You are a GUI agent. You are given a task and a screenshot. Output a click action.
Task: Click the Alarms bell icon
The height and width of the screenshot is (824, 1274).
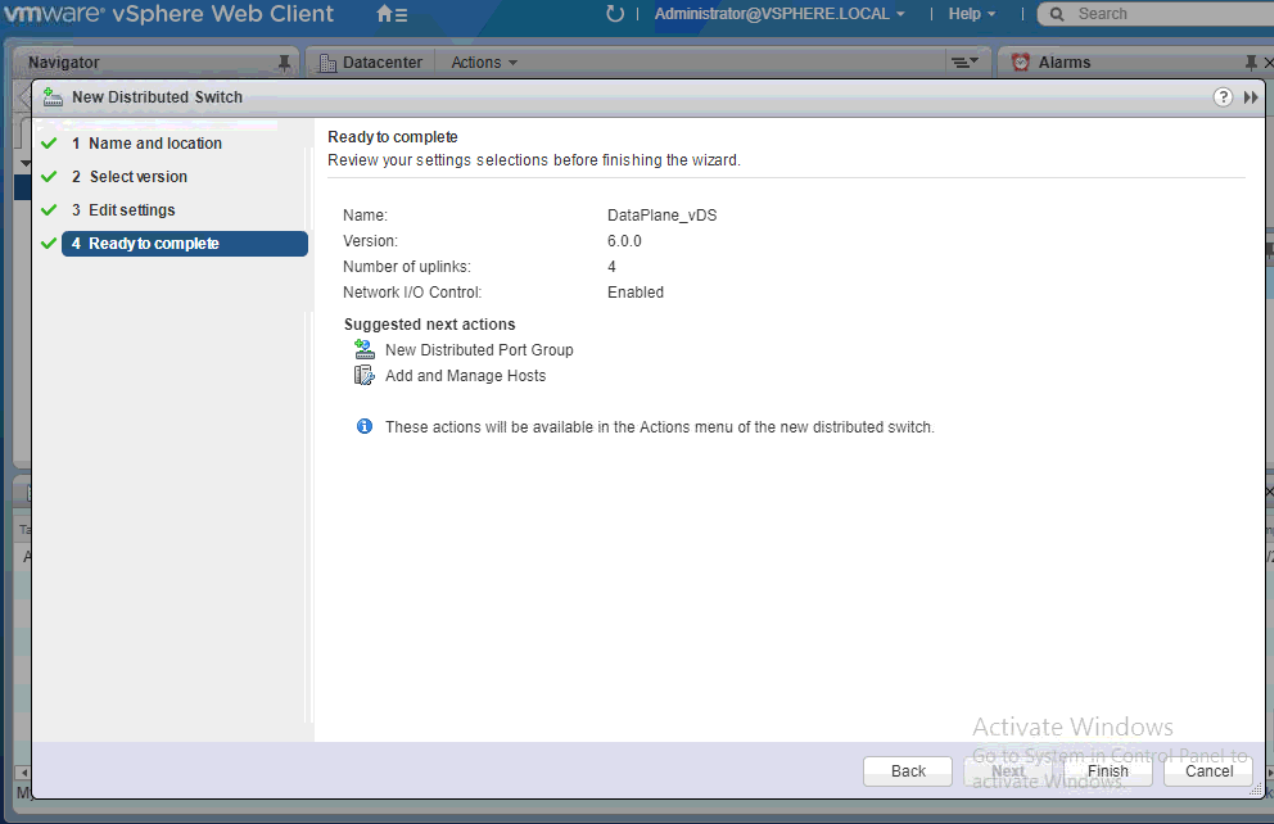(1020, 62)
